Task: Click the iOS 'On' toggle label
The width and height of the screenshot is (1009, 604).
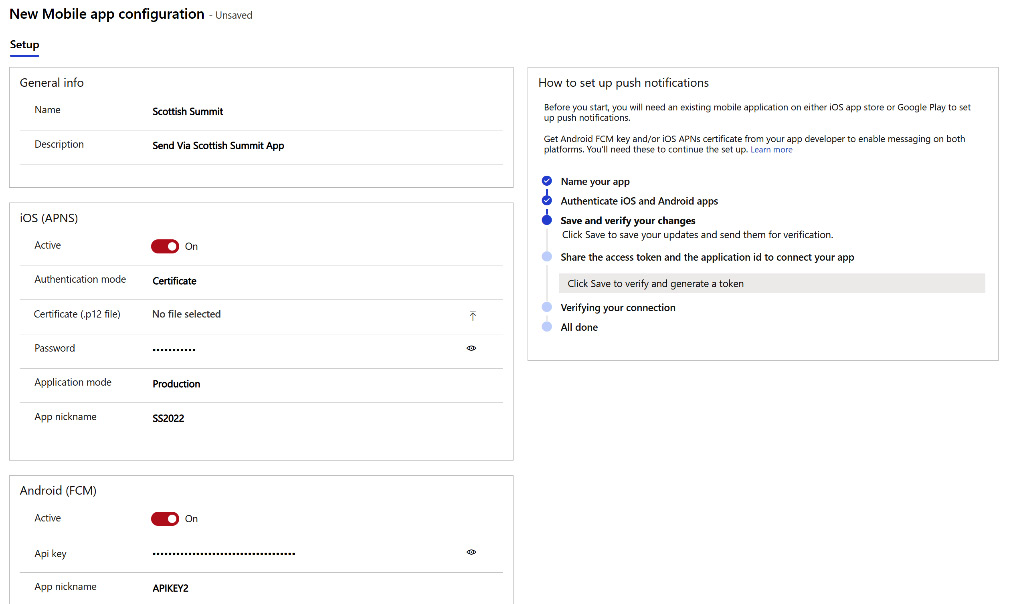Action: [191, 246]
